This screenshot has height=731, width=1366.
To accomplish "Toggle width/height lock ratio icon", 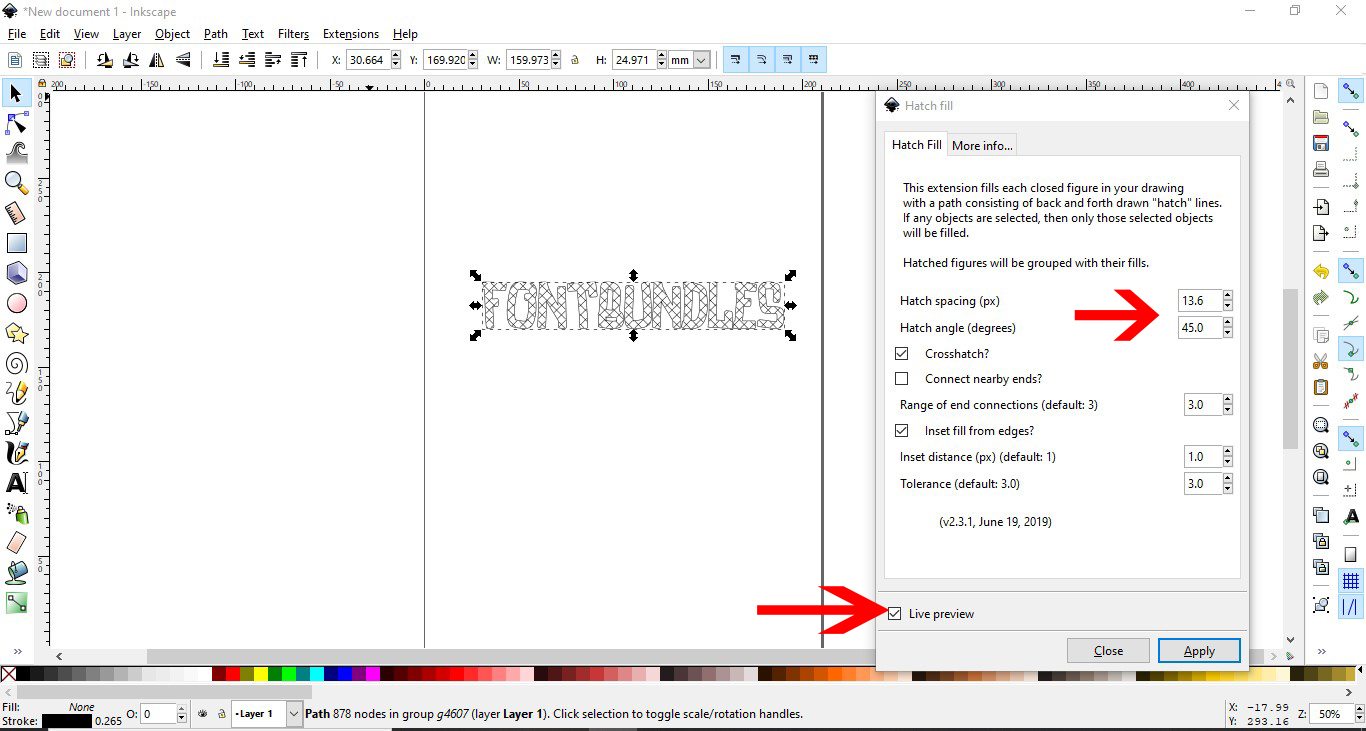I will [575, 60].
